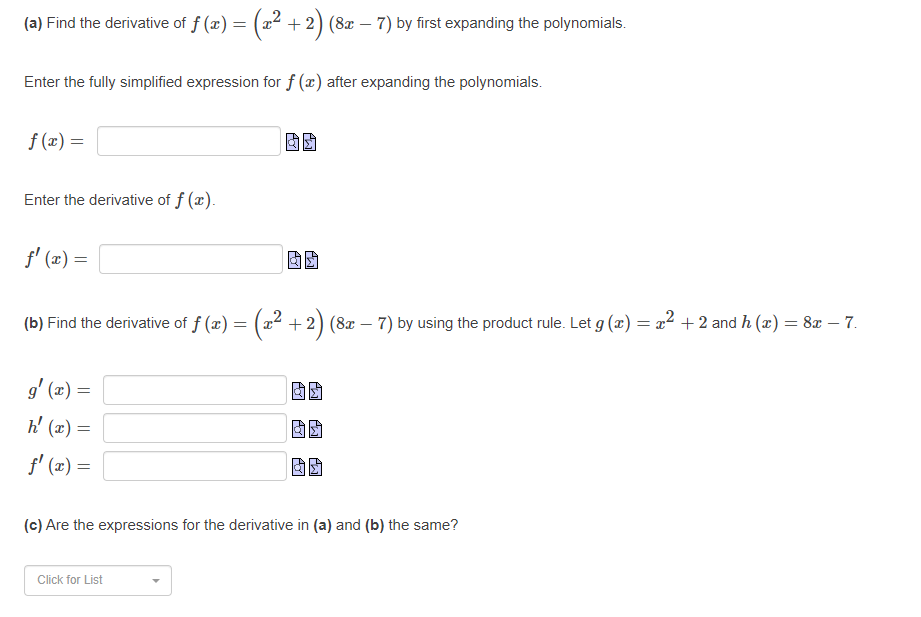Click inside the f(x) answer box
Image resolution: width=921 pixels, height=617 pixels.
click(188, 141)
